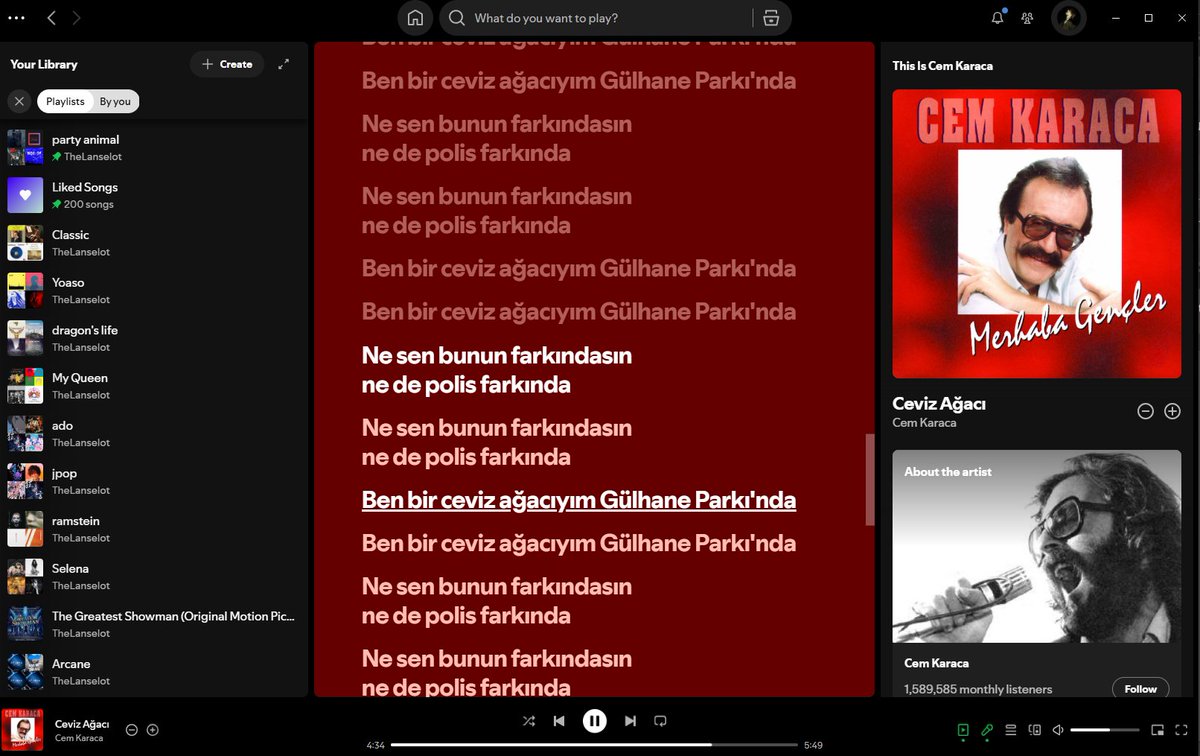This screenshot has height=756, width=1200.
Task: Open the About the artist card
Action: click(x=1036, y=573)
